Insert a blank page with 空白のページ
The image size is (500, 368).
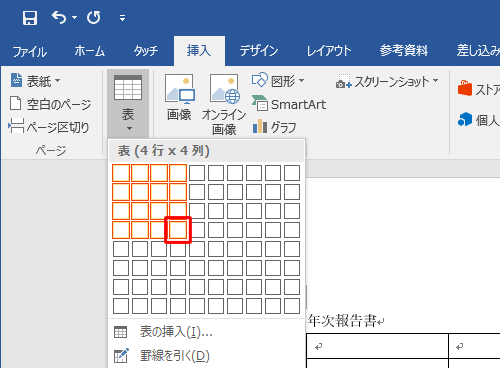(50, 104)
